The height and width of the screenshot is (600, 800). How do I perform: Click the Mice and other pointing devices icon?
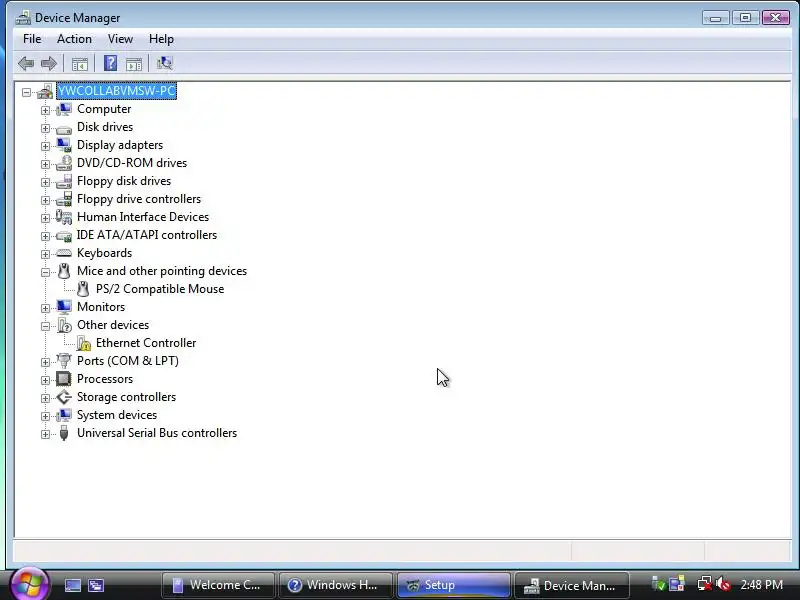point(64,271)
